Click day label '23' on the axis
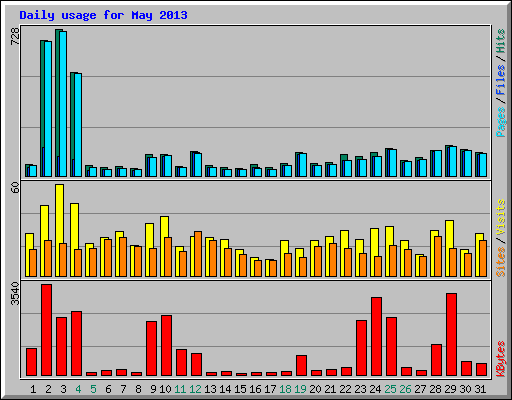The image size is (512, 400). coord(360,389)
